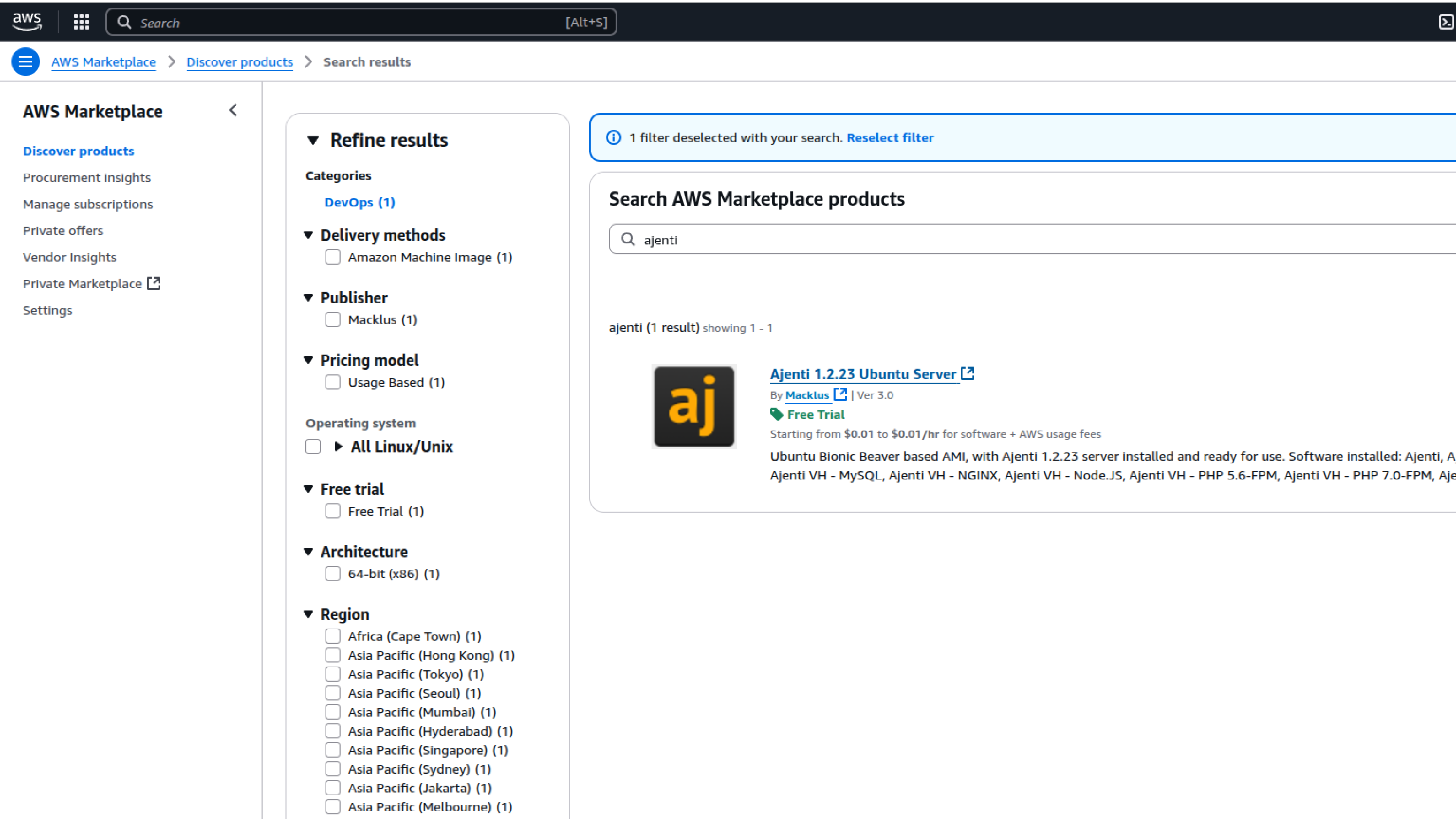Open the Ajenti 1.2.23 Ubuntu Server listing
The height and width of the screenshot is (819, 1456).
[863, 373]
